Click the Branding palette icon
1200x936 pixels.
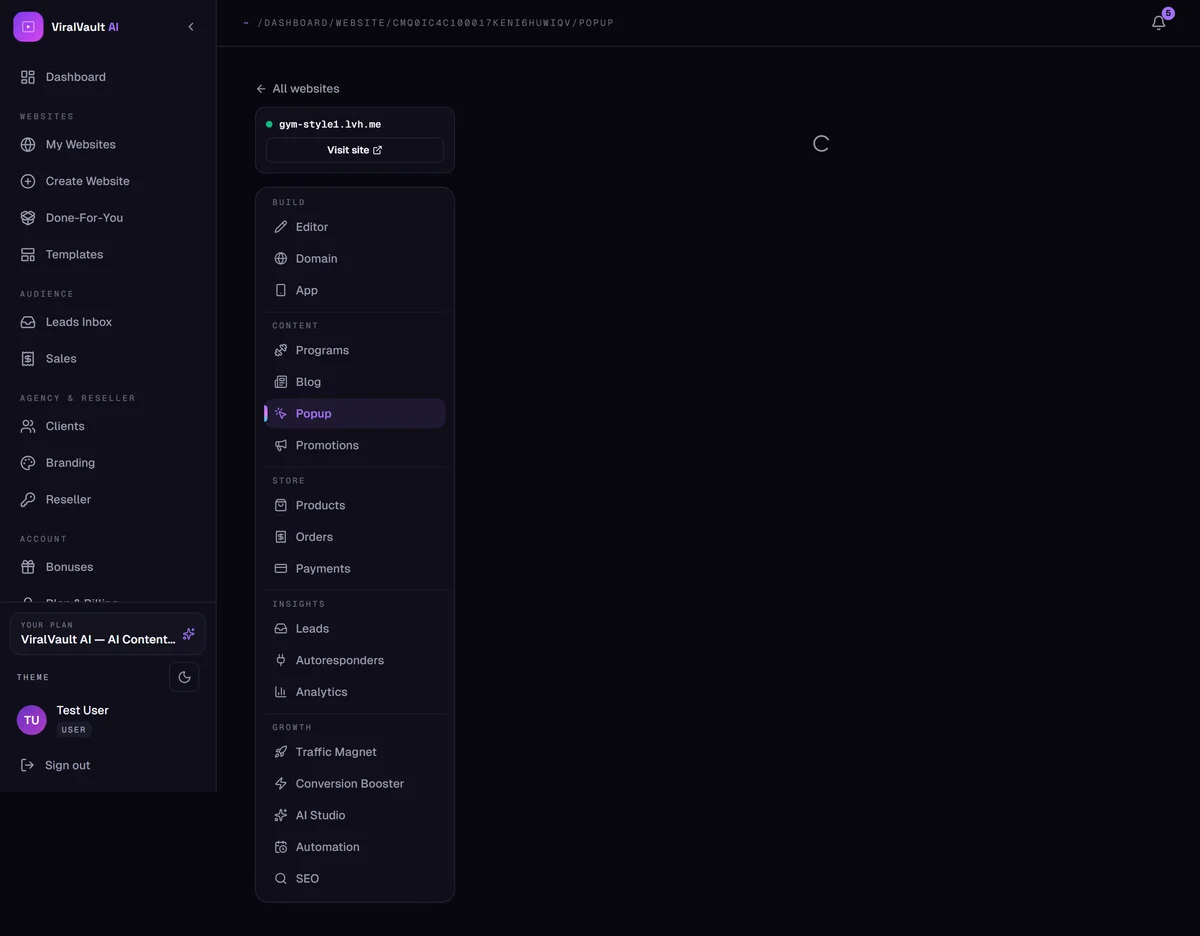pyautogui.click(x=28, y=463)
